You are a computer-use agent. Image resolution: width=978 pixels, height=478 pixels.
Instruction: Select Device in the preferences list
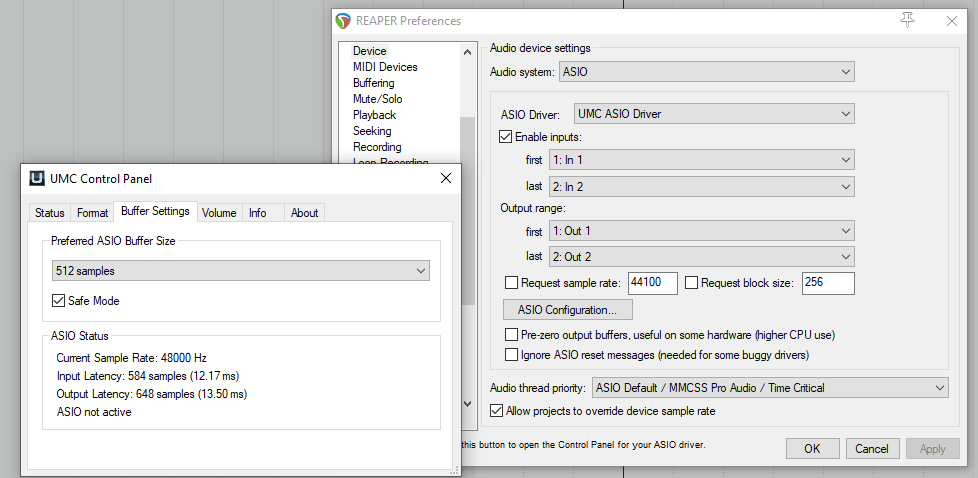pos(369,51)
